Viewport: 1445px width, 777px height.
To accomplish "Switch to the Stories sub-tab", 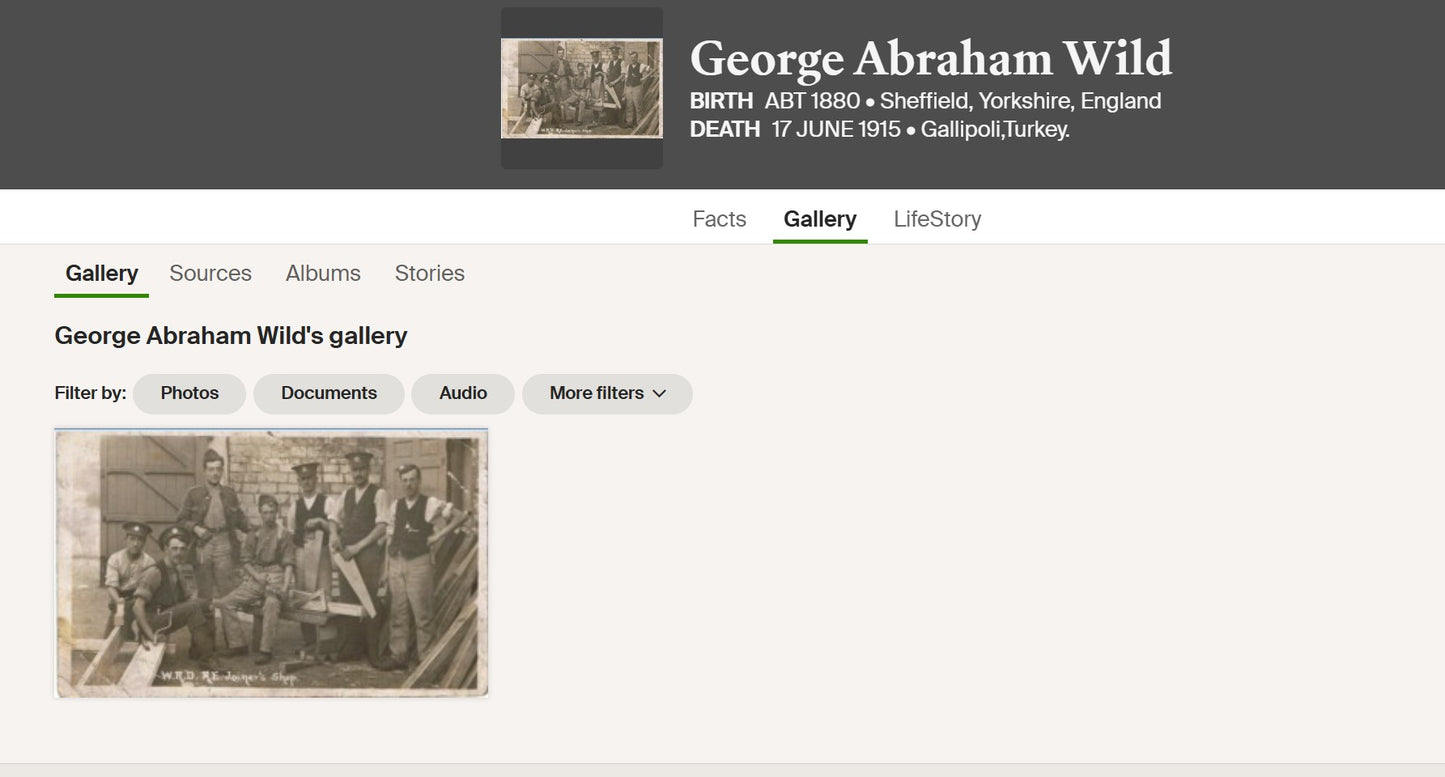I will point(430,273).
